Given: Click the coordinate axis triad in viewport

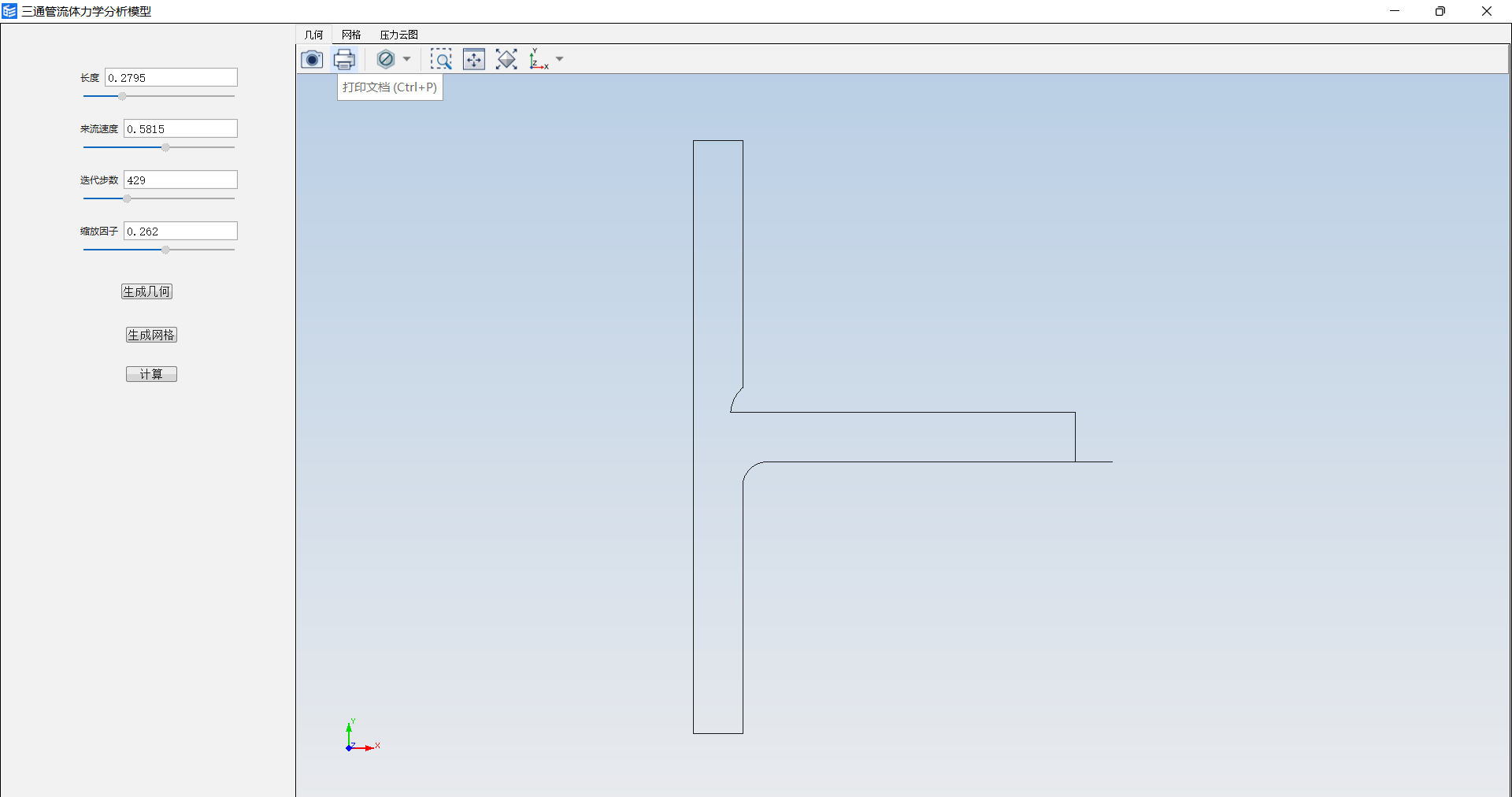Looking at the screenshot, I should [362, 735].
